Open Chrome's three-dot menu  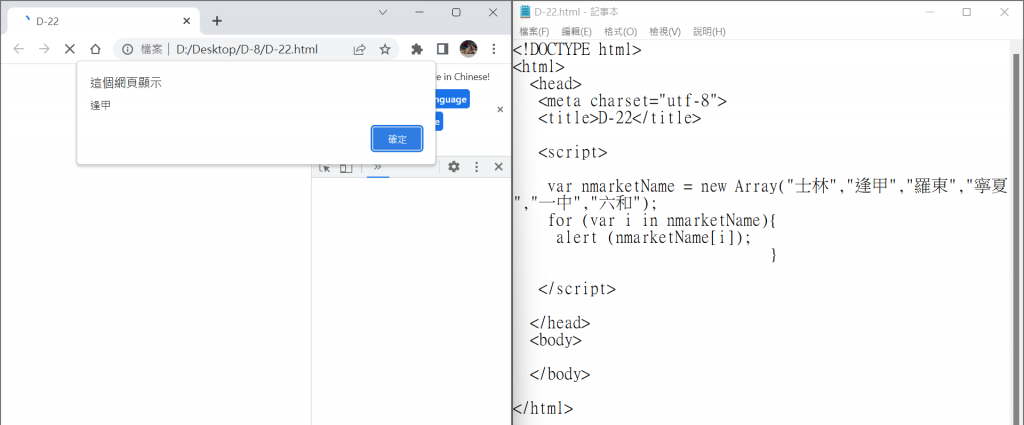494,49
